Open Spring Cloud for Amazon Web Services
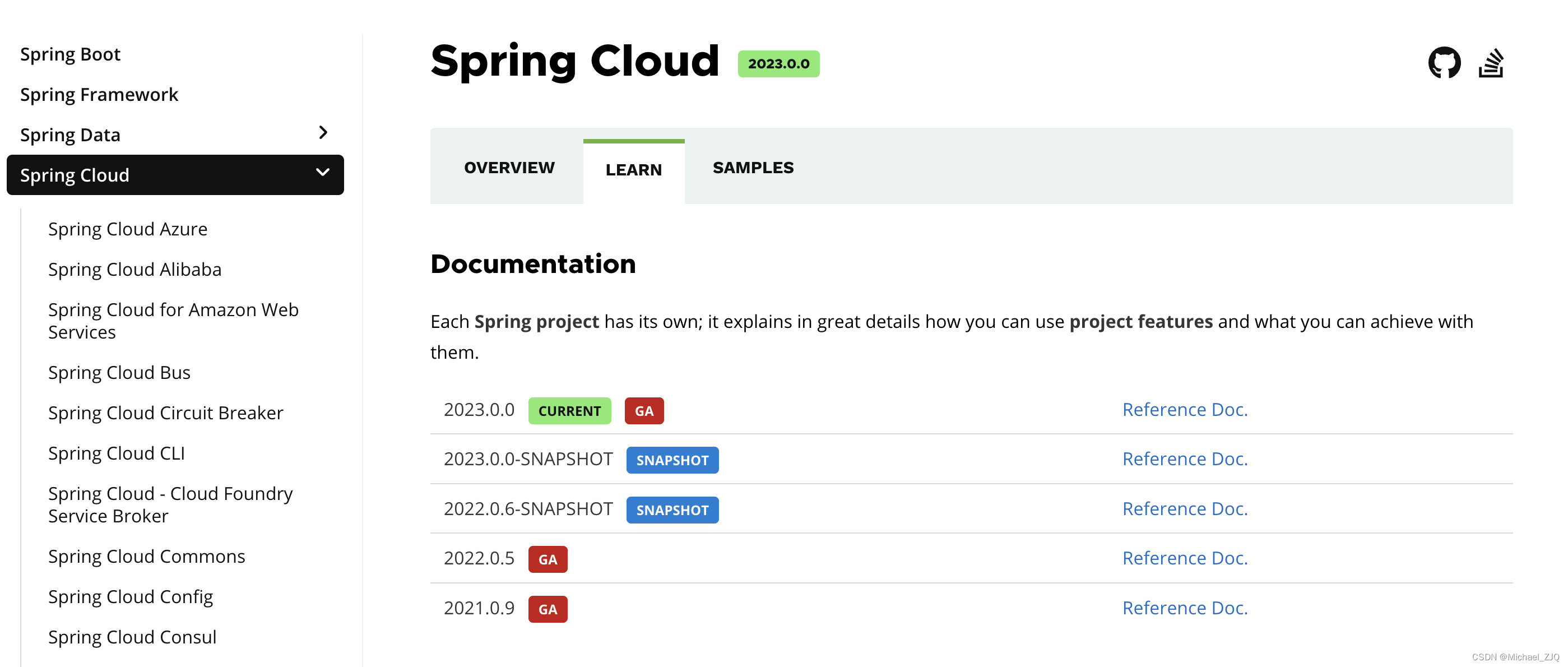The height and width of the screenshot is (667, 1568). coord(174,321)
